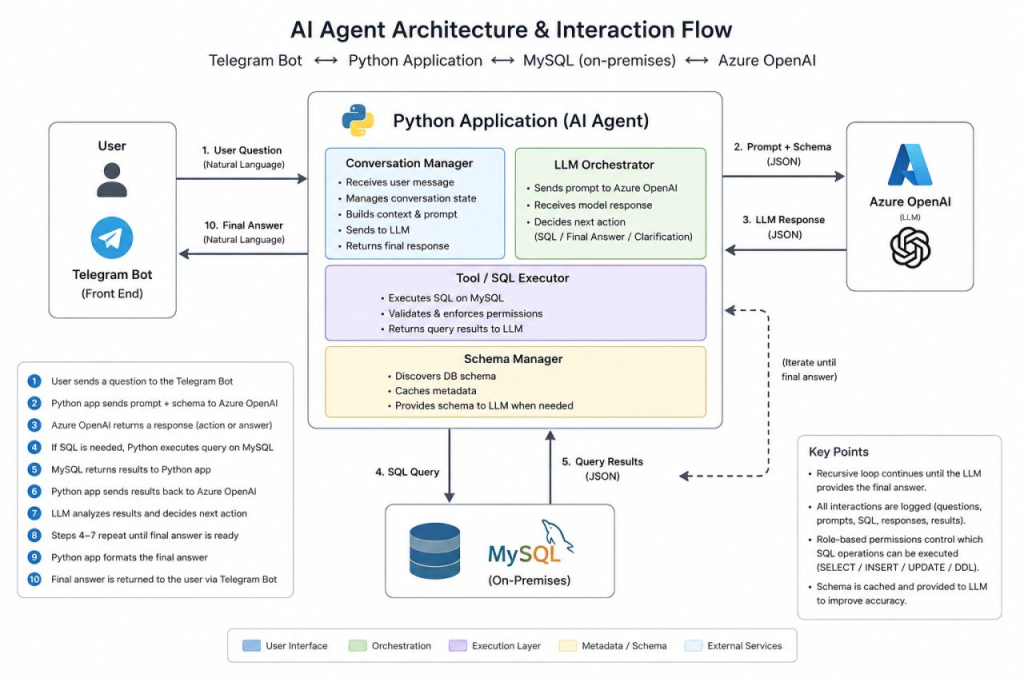The image size is (1024, 682).
Task: Click numbered circle 5 in the steps list
Action: 34,469
